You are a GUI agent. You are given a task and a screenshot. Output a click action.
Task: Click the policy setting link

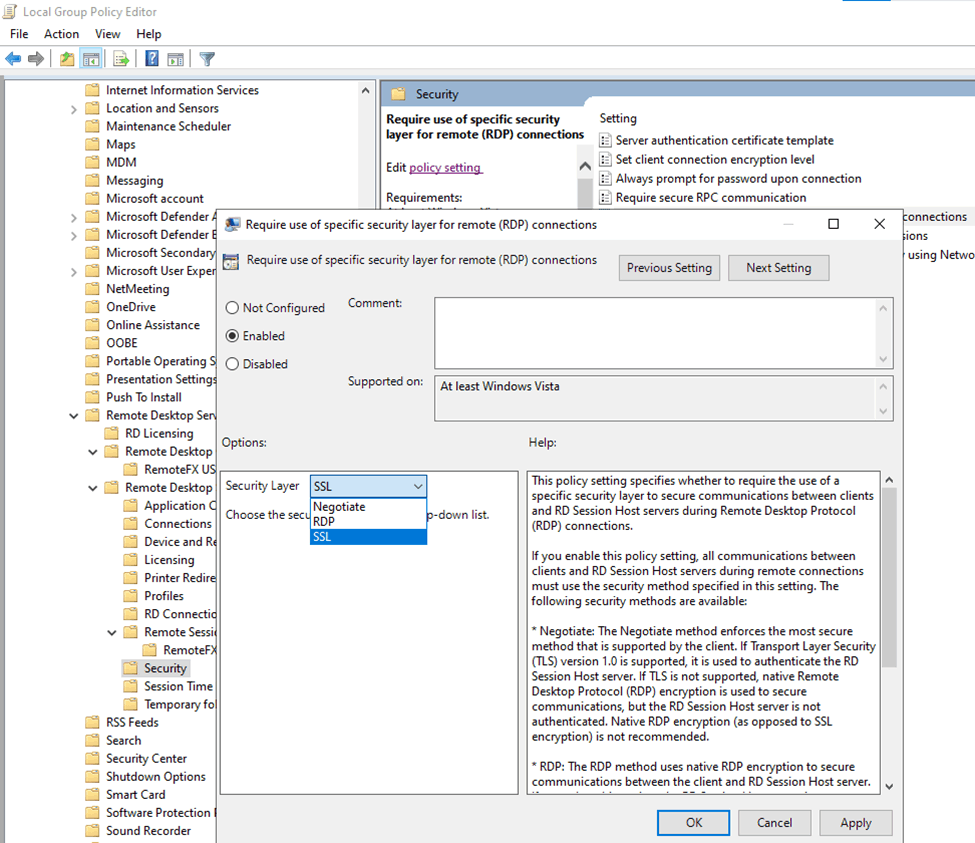445,167
